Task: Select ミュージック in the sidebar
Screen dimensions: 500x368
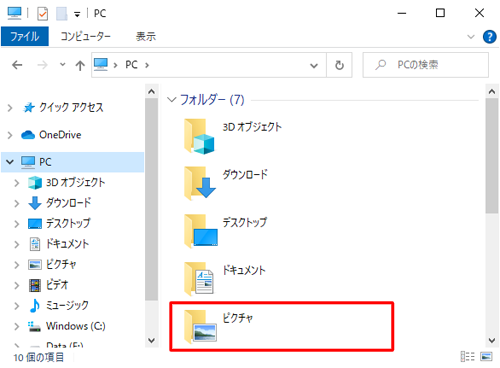Action: (x=67, y=305)
